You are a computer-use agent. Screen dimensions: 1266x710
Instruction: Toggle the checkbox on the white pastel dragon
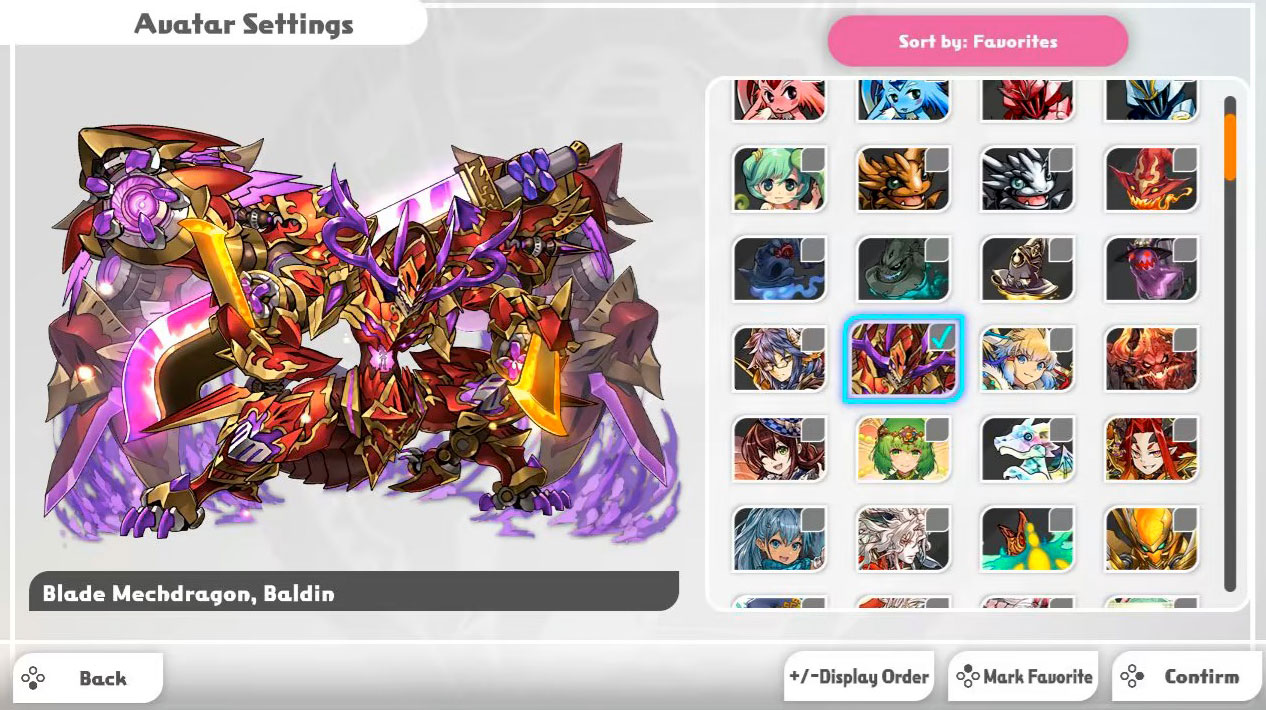tap(1061, 430)
